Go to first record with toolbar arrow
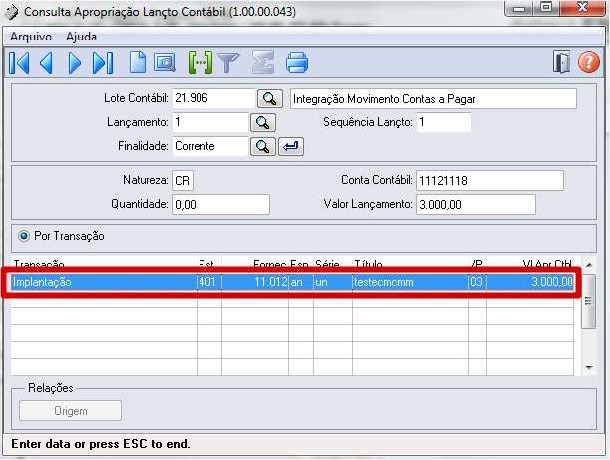This screenshot has height=460, width=610. [x=19, y=63]
